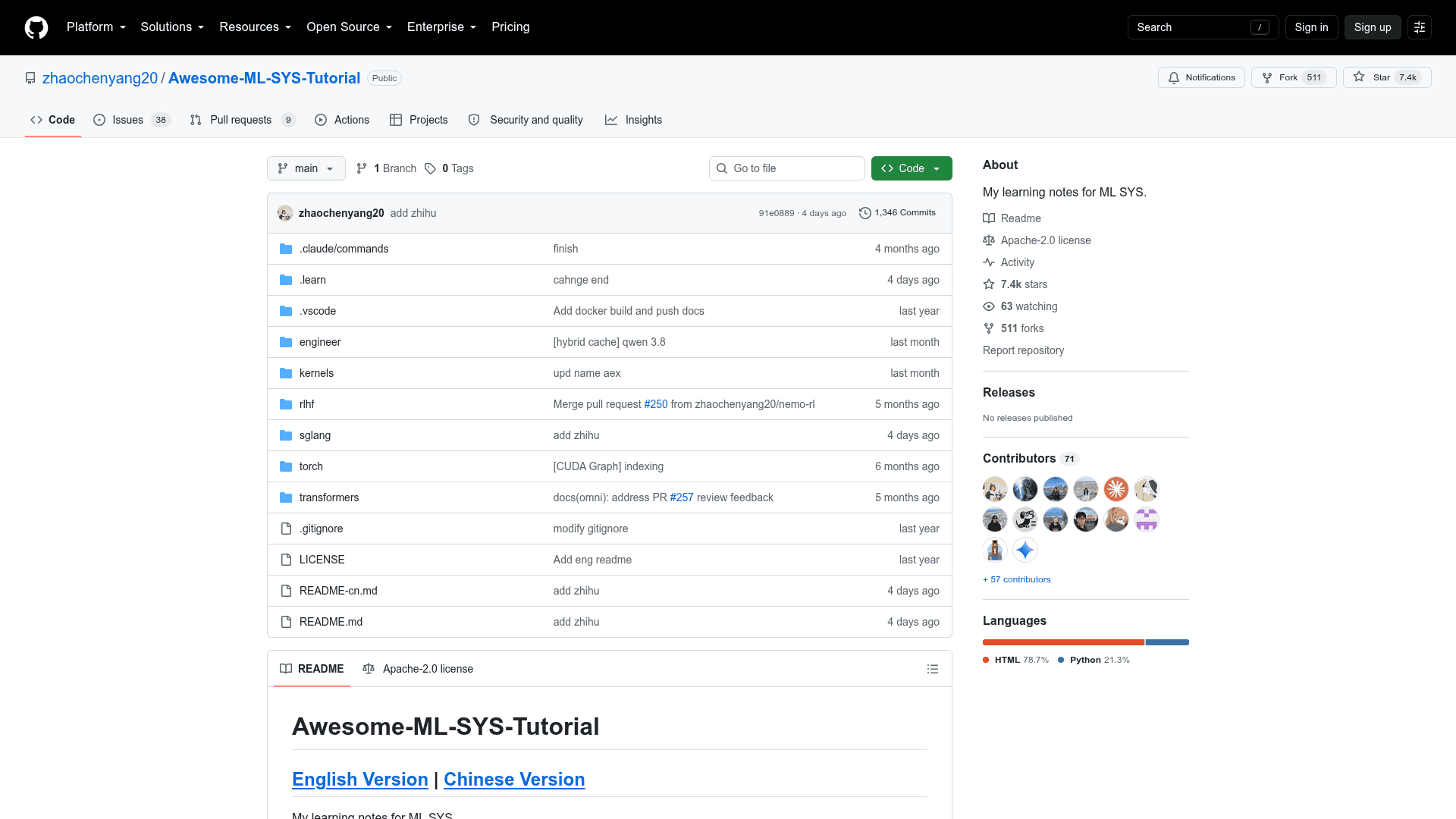Select the README tab in file viewer
Viewport: 1456px width, 819px height.
pos(312,669)
